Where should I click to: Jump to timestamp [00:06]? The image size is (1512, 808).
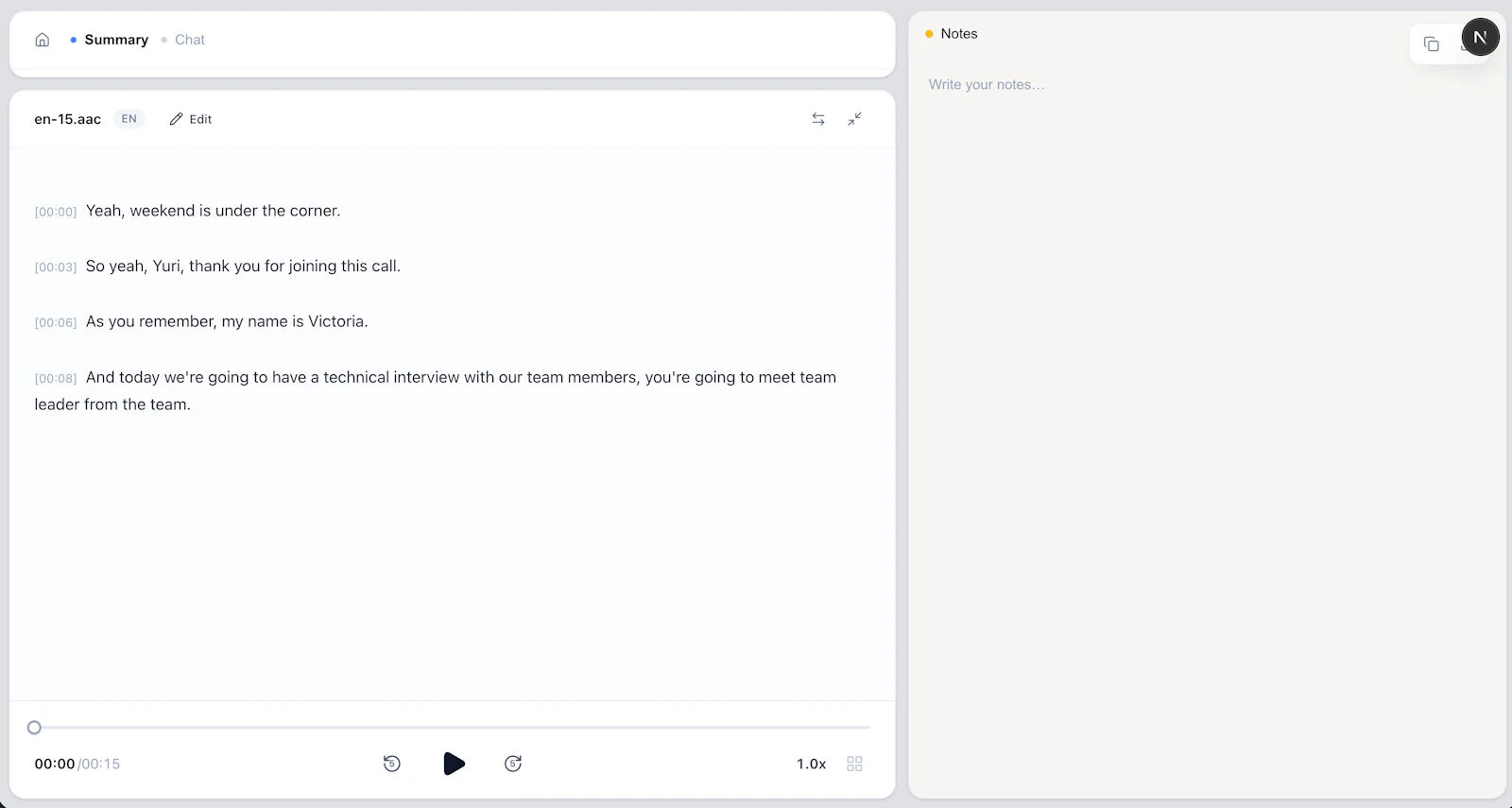click(56, 323)
